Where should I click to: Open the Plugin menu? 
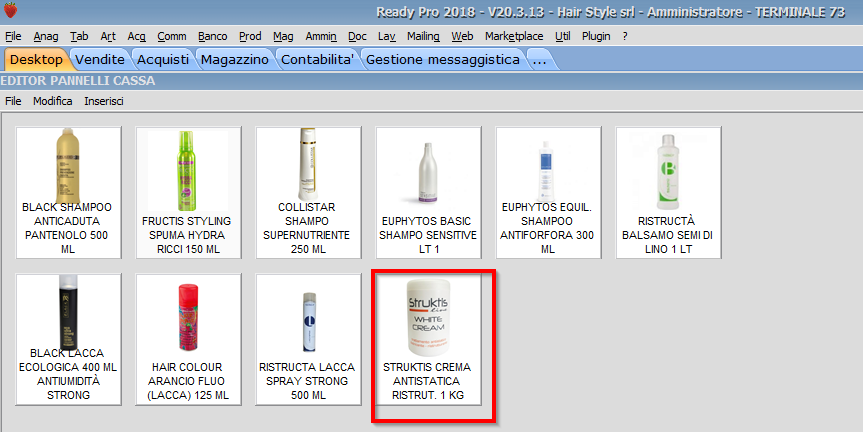click(596, 36)
